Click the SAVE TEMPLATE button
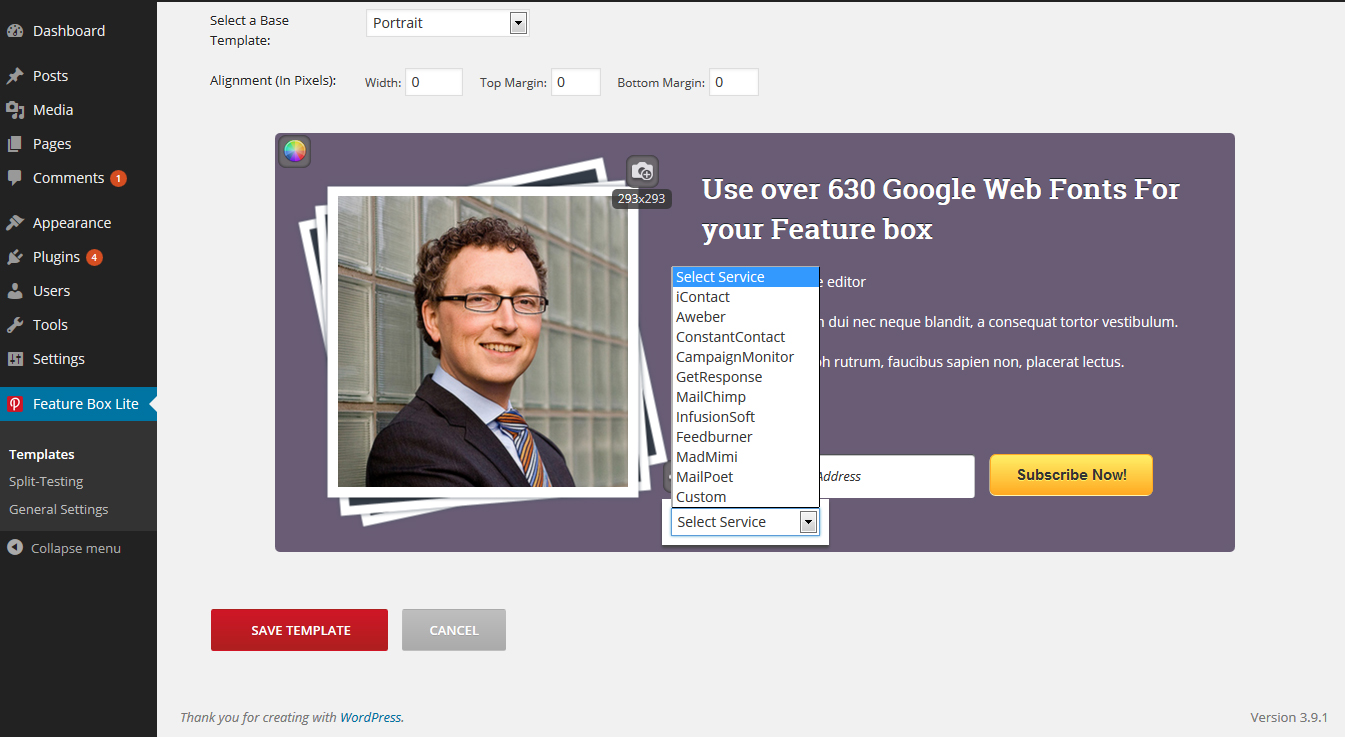 coord(299,630)
